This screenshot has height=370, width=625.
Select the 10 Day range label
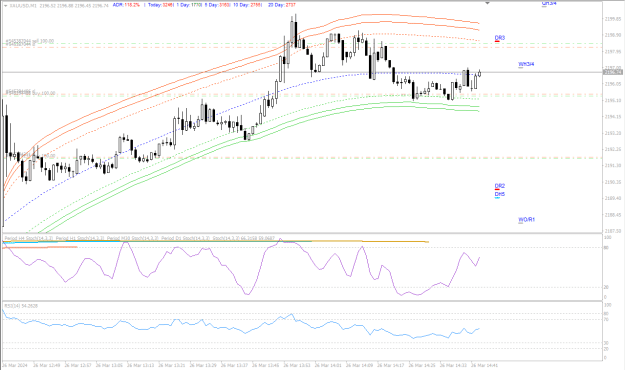(248, 5)
